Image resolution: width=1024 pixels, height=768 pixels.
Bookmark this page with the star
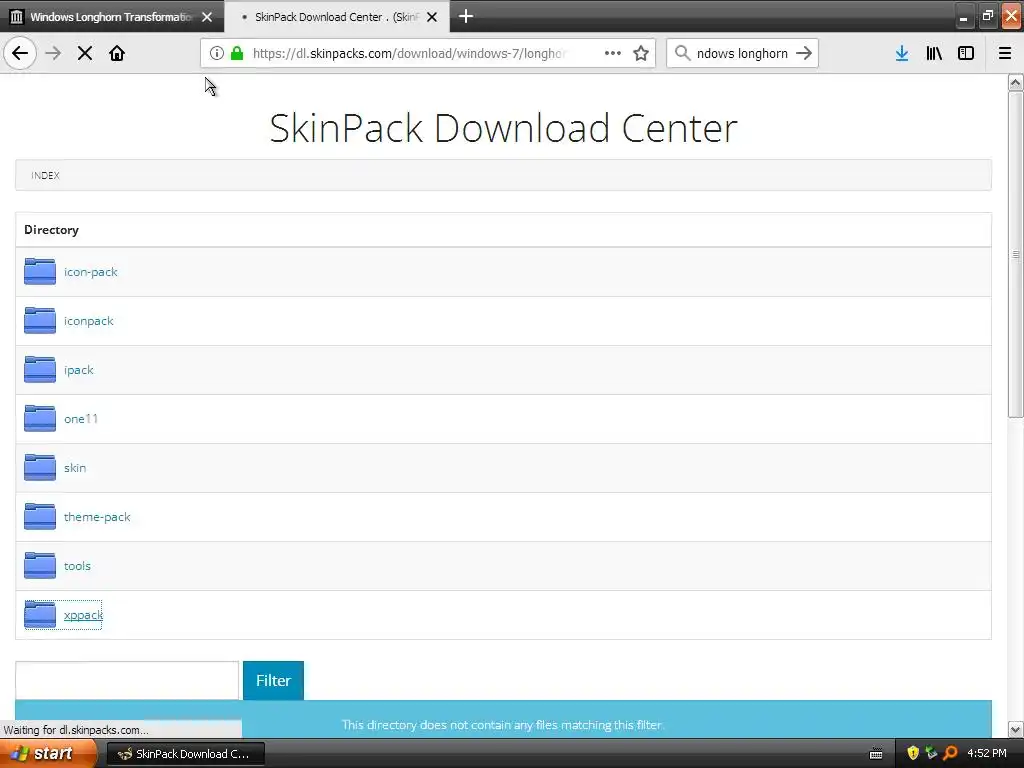click(x=641, y=54)
